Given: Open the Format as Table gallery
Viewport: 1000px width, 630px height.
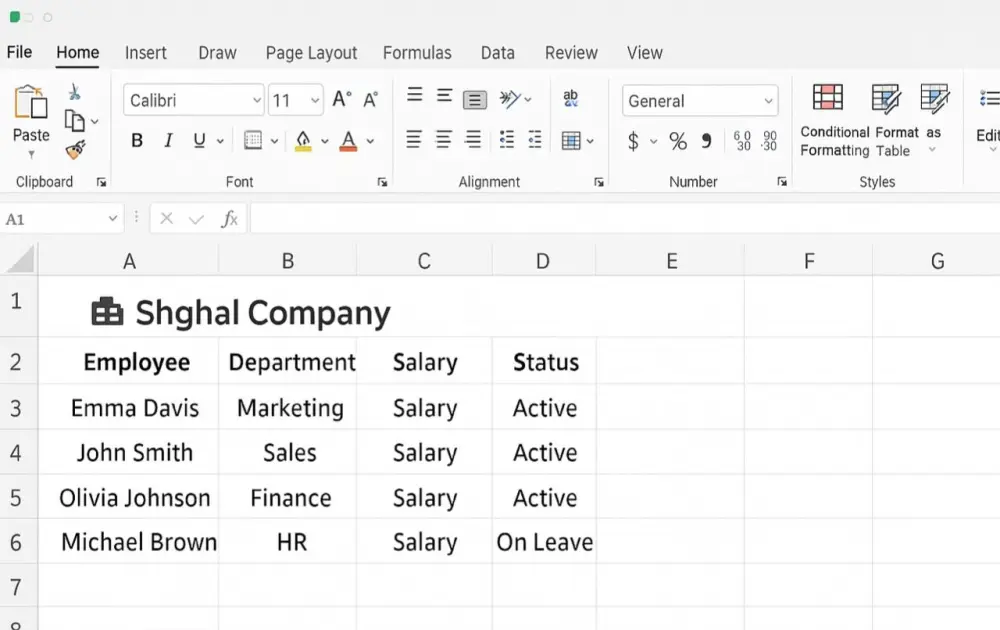Looking at the screenshot, I should (886, 118).
